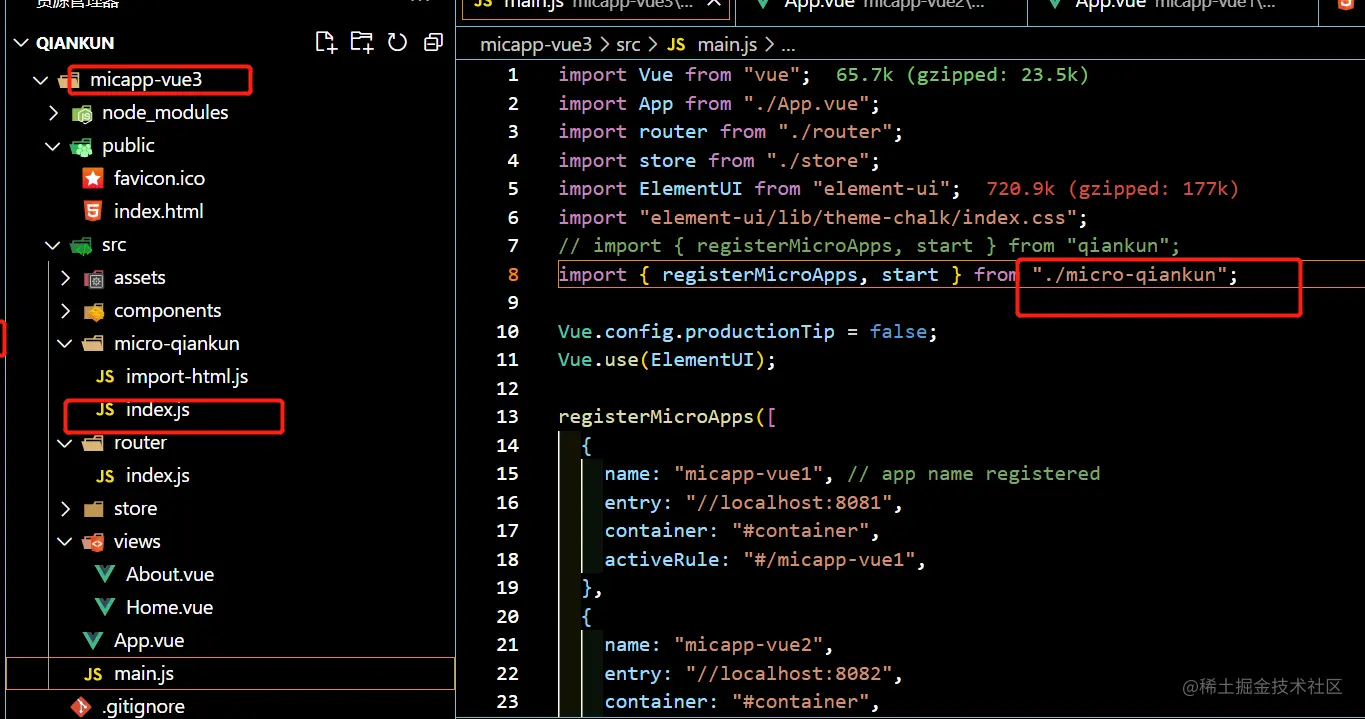
Task: Click the "#/micapp-vue1" activeRule string
Action: coord(829,560)
